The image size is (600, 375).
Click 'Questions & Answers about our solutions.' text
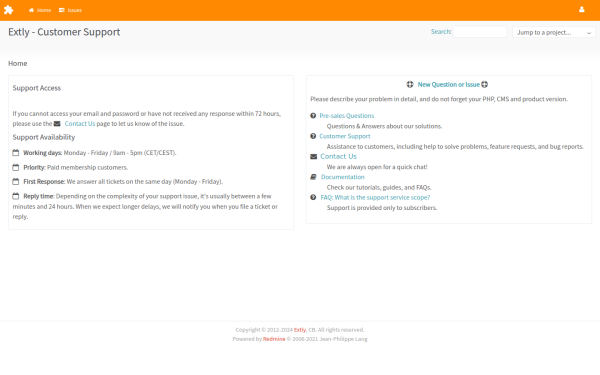pyautogui.click(x=384, y=126)
